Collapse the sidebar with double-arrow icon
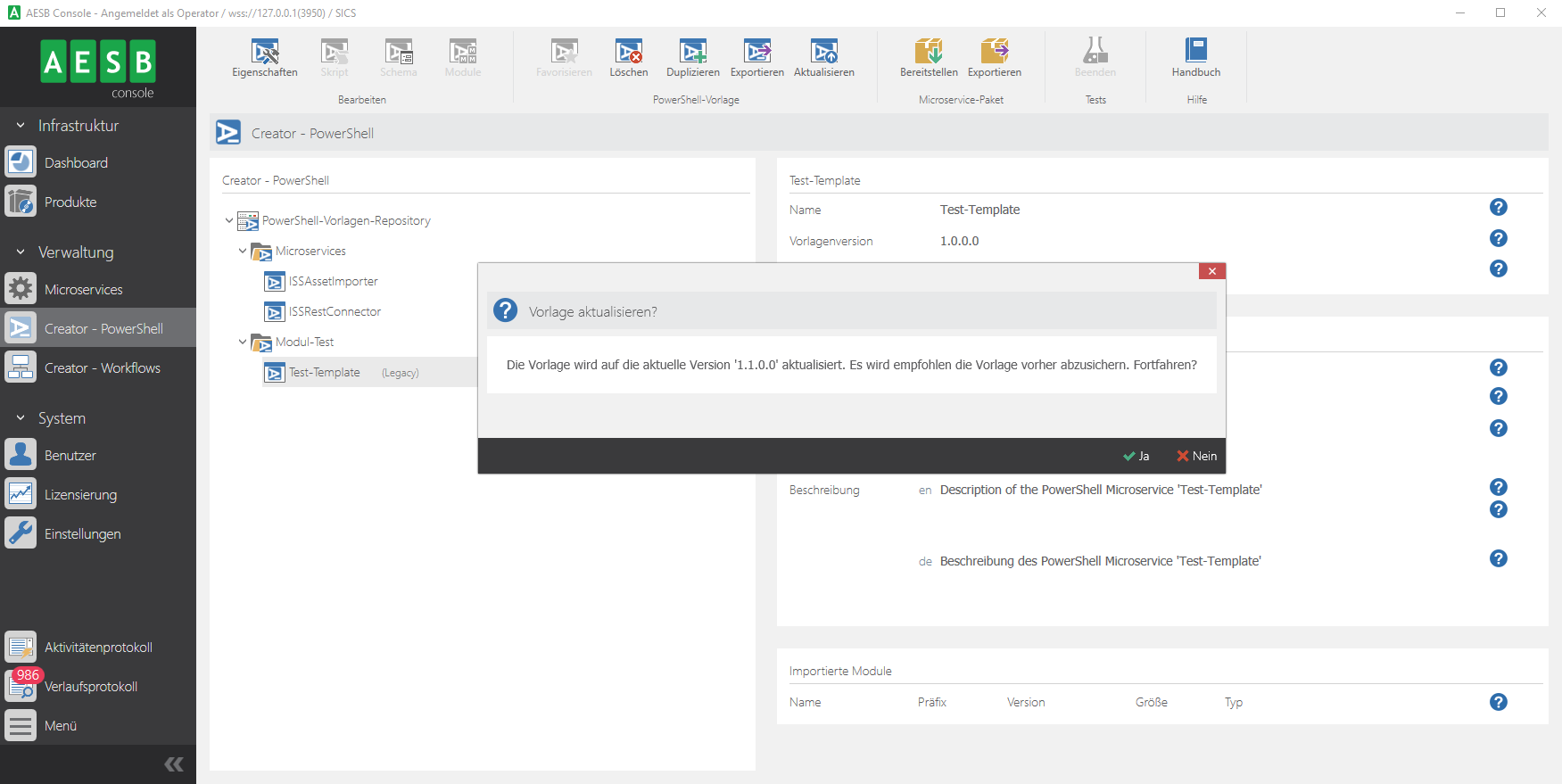The height and width of the screenshot is (784, 1562). tap(174, 764)
